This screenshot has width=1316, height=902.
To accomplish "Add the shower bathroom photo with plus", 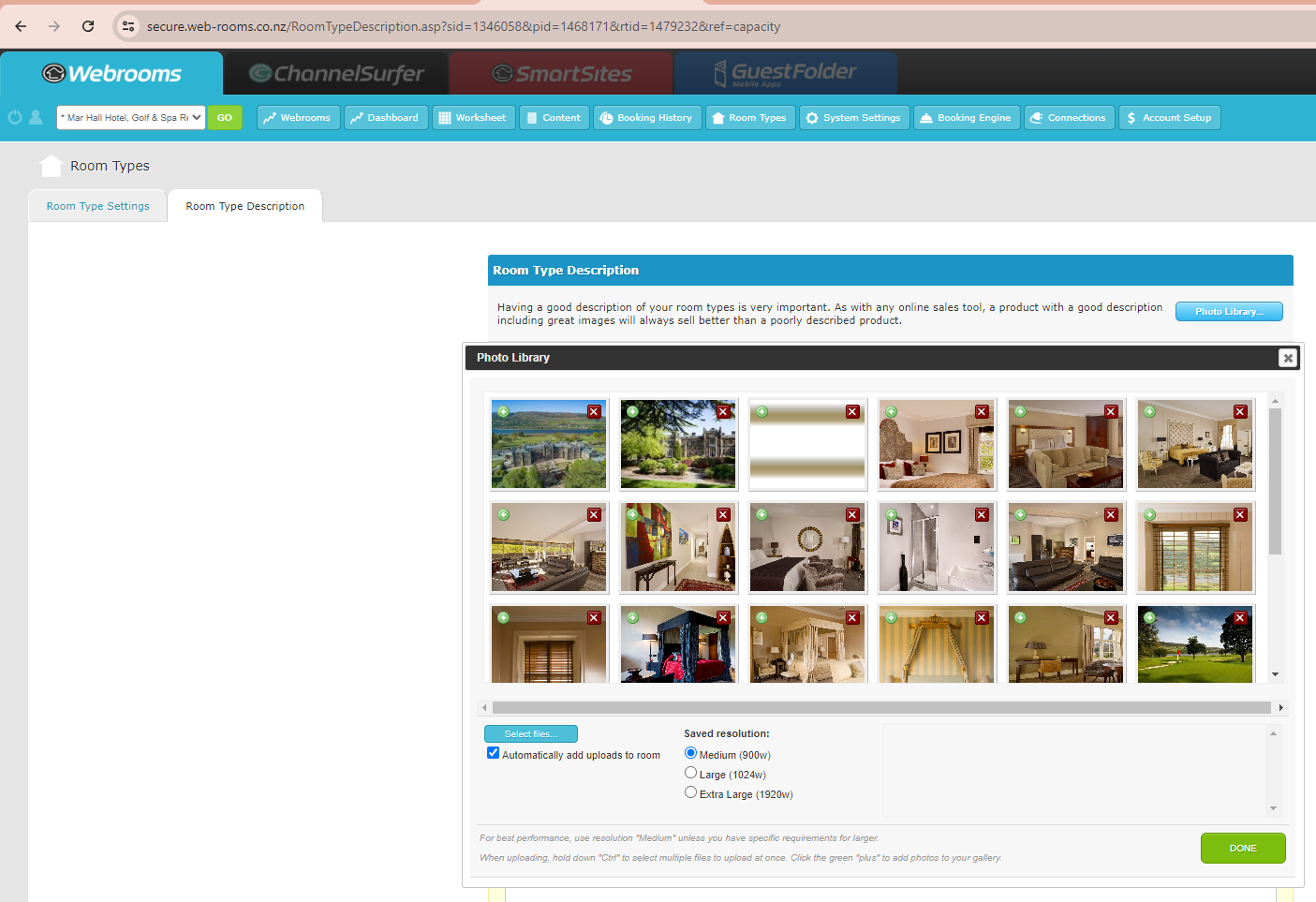I will pyautogui.click(x=891, y=515).
